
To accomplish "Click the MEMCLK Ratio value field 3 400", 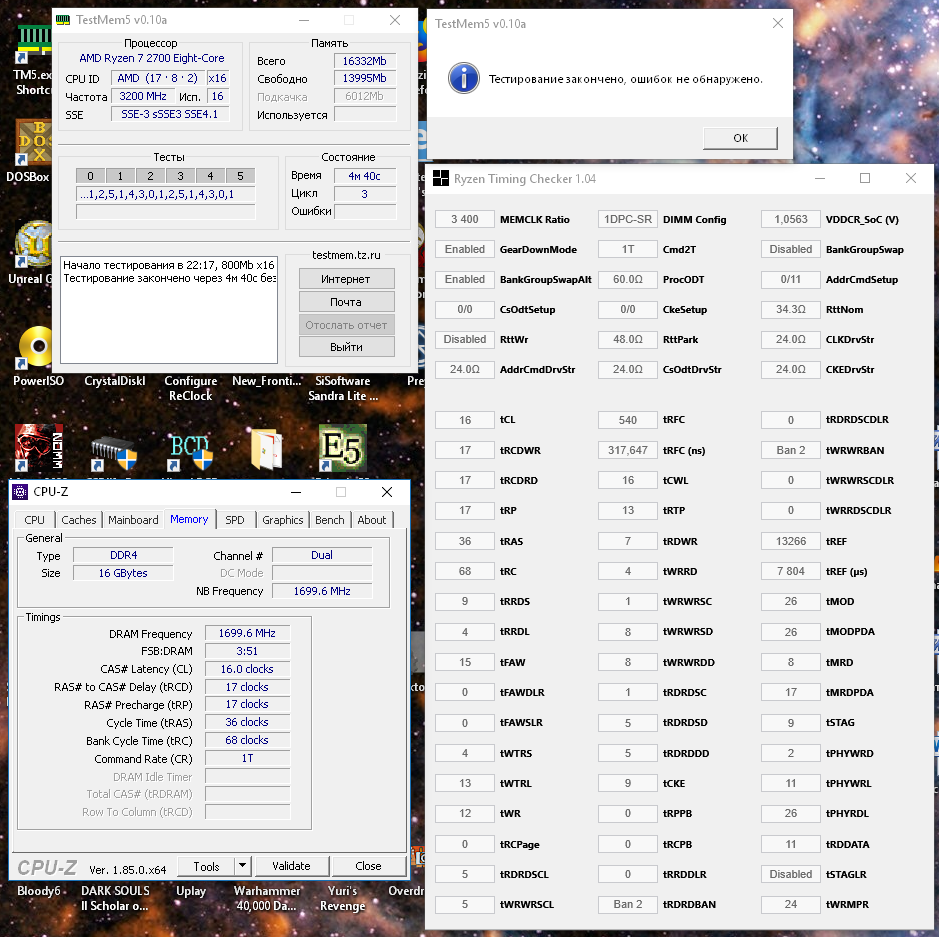I will pos(465,219).
